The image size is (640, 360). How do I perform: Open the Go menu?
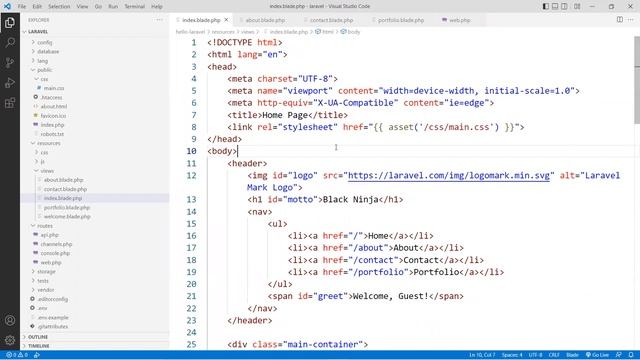coord(98,7)
